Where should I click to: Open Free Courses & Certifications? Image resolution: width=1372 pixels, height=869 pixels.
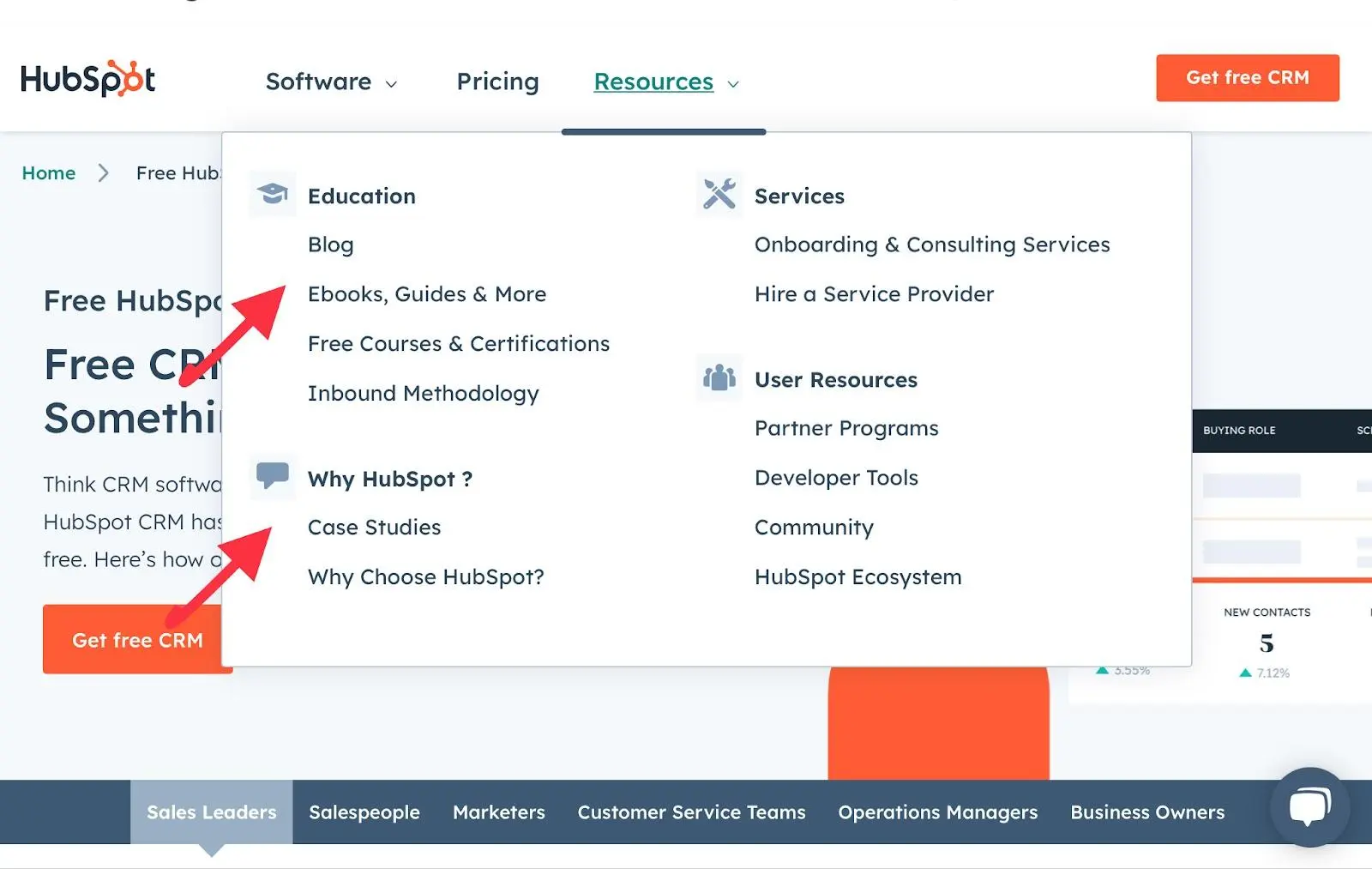tap(458, 344)
